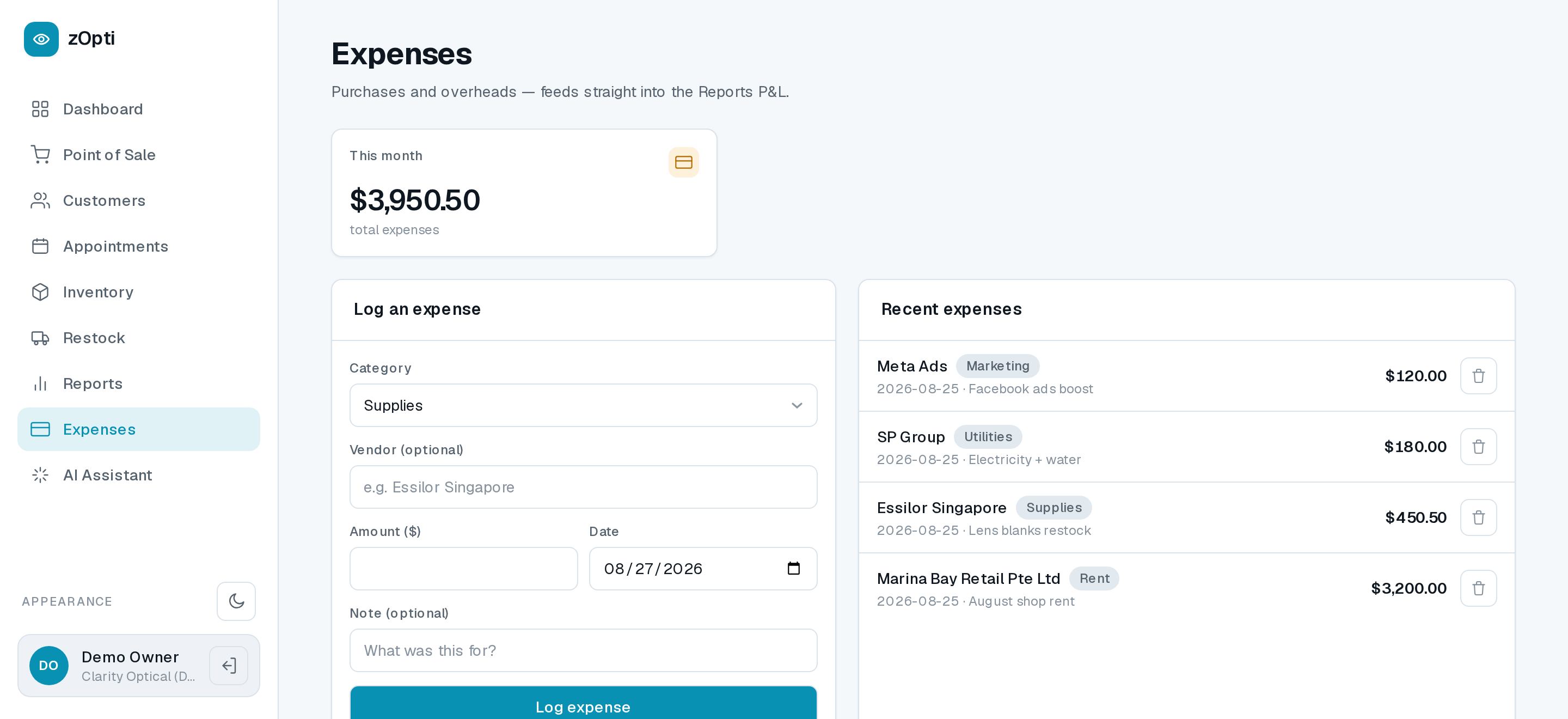The image size is (1568, 719).
Task: Click the $120.00 amount
Action: coord(1415,376)
